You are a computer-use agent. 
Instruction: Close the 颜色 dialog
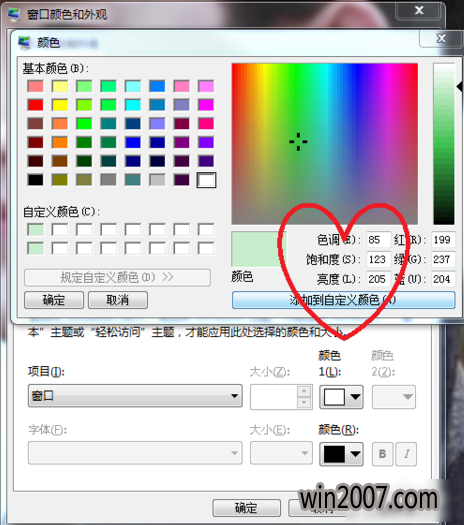441,38
